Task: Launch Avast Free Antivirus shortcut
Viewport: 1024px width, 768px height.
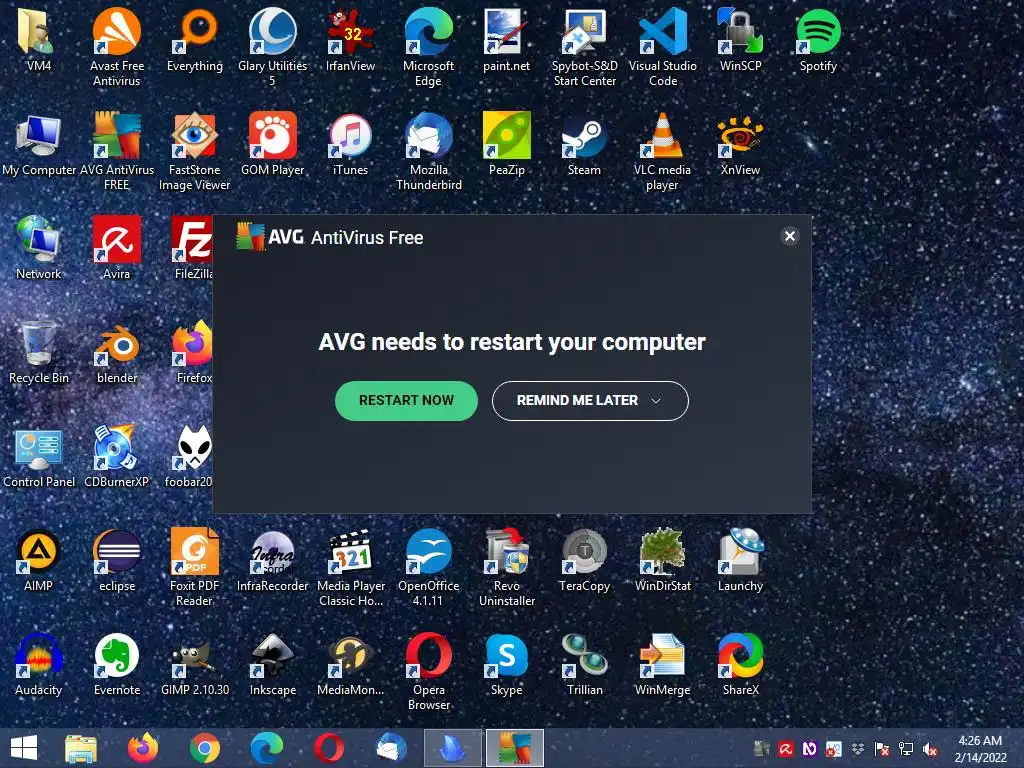Action: tap(116, 46)
